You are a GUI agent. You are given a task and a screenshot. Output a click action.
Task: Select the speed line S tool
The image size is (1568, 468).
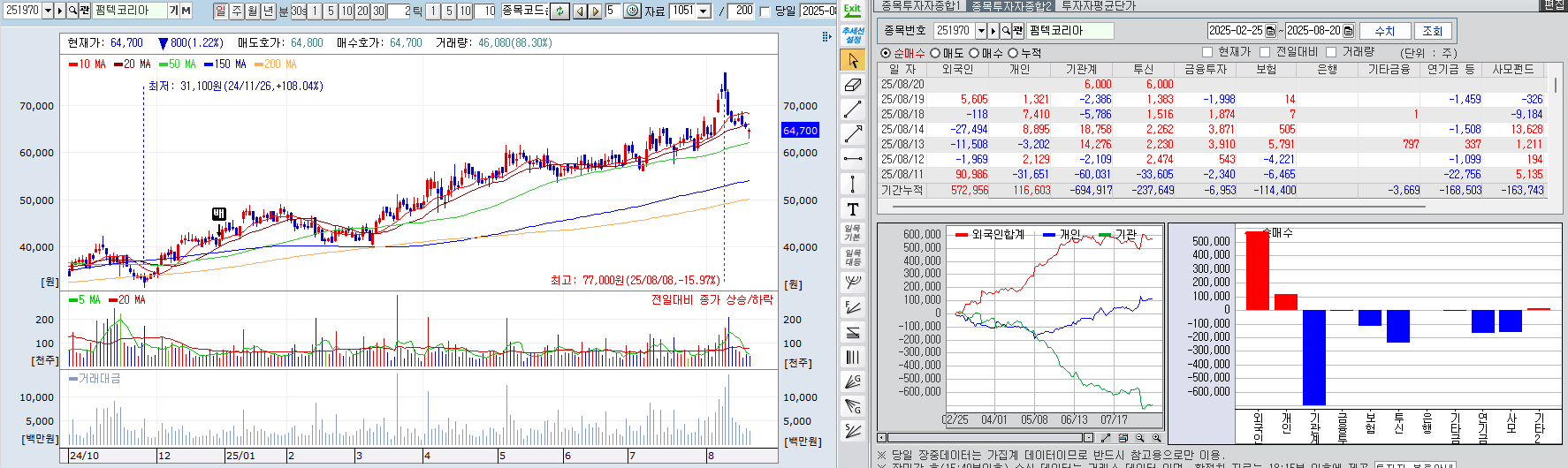coord(852,431)
